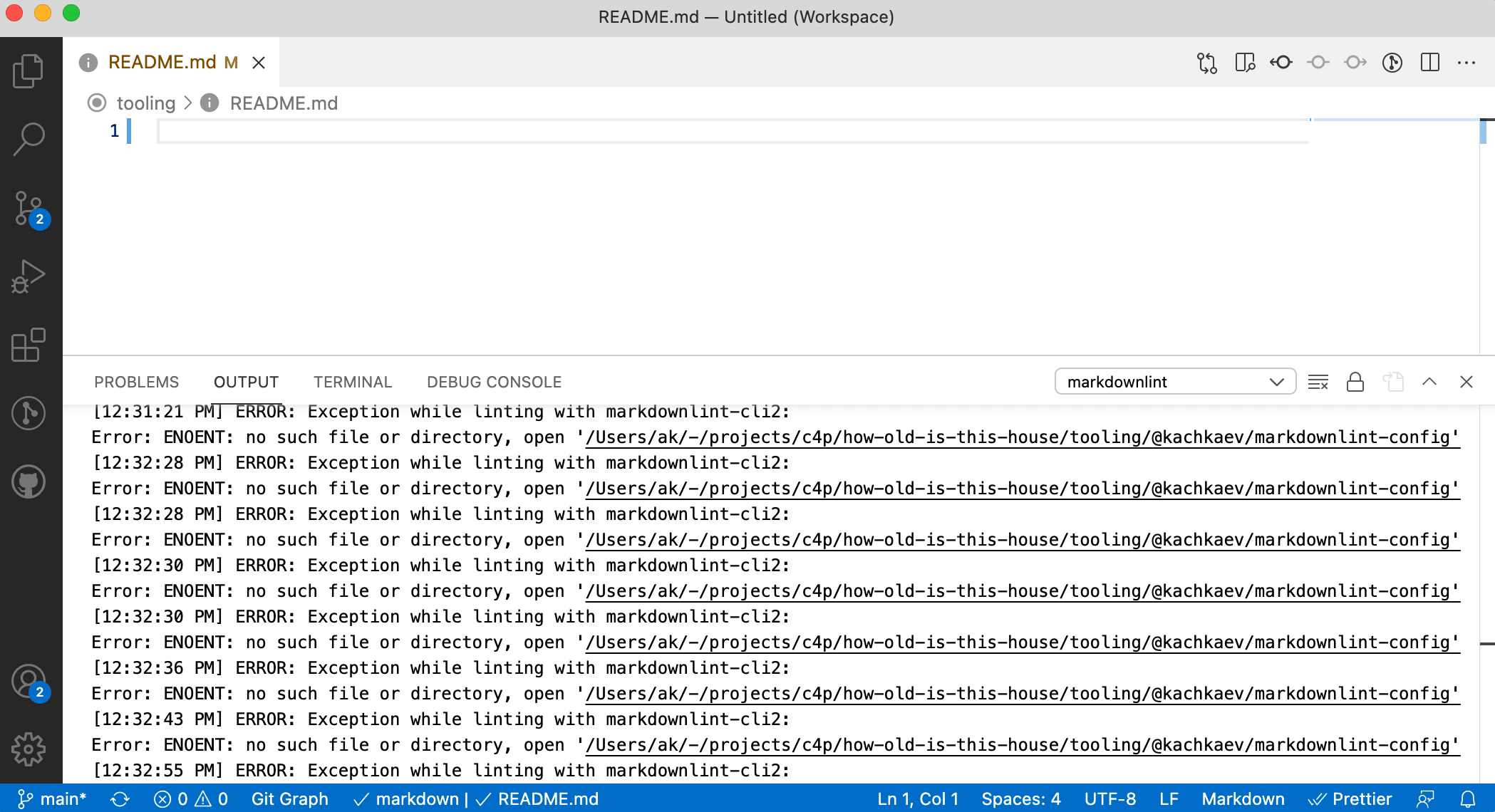Click the main* branch in status bar
1495x812 pixels.
pos(52,799)
